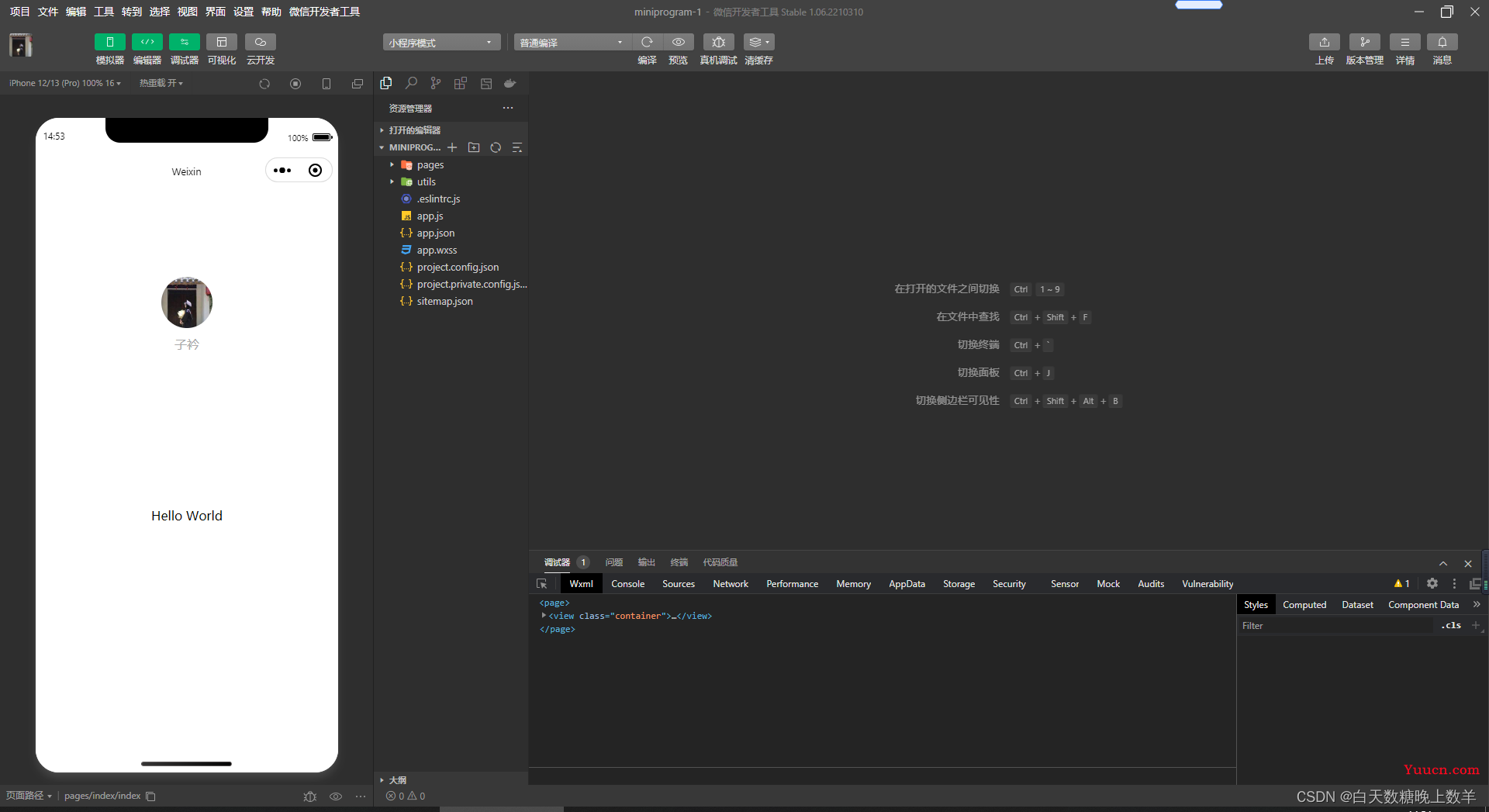Open the Source Control icon in sidebar
This screenshot has height=812, width=1489.
(x=436, y=83)
